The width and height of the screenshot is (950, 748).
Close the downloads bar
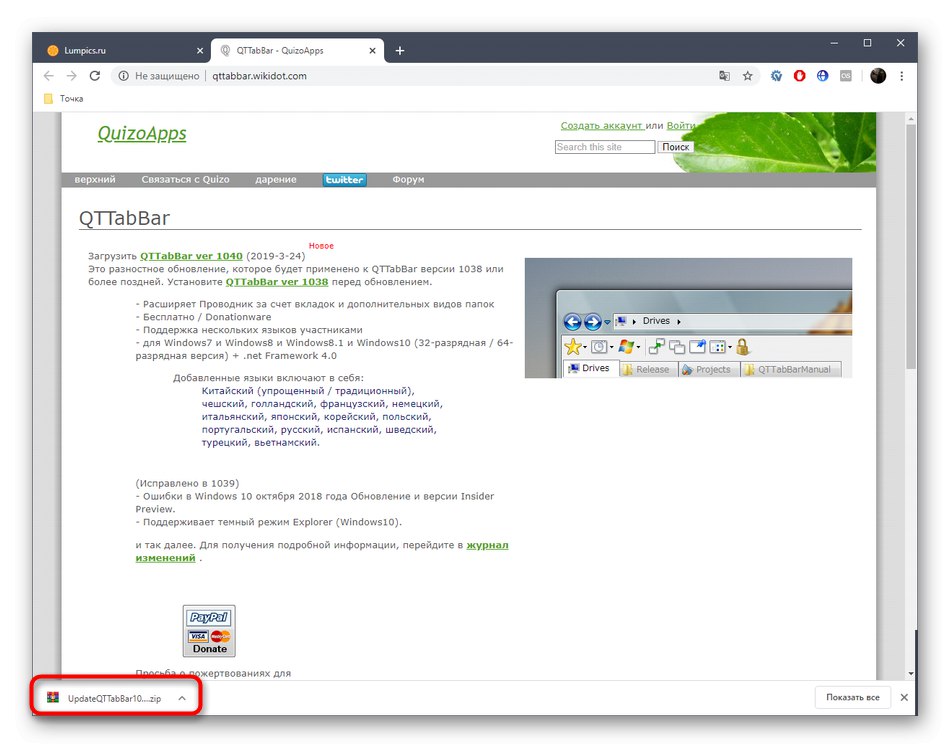click(904, 698)
